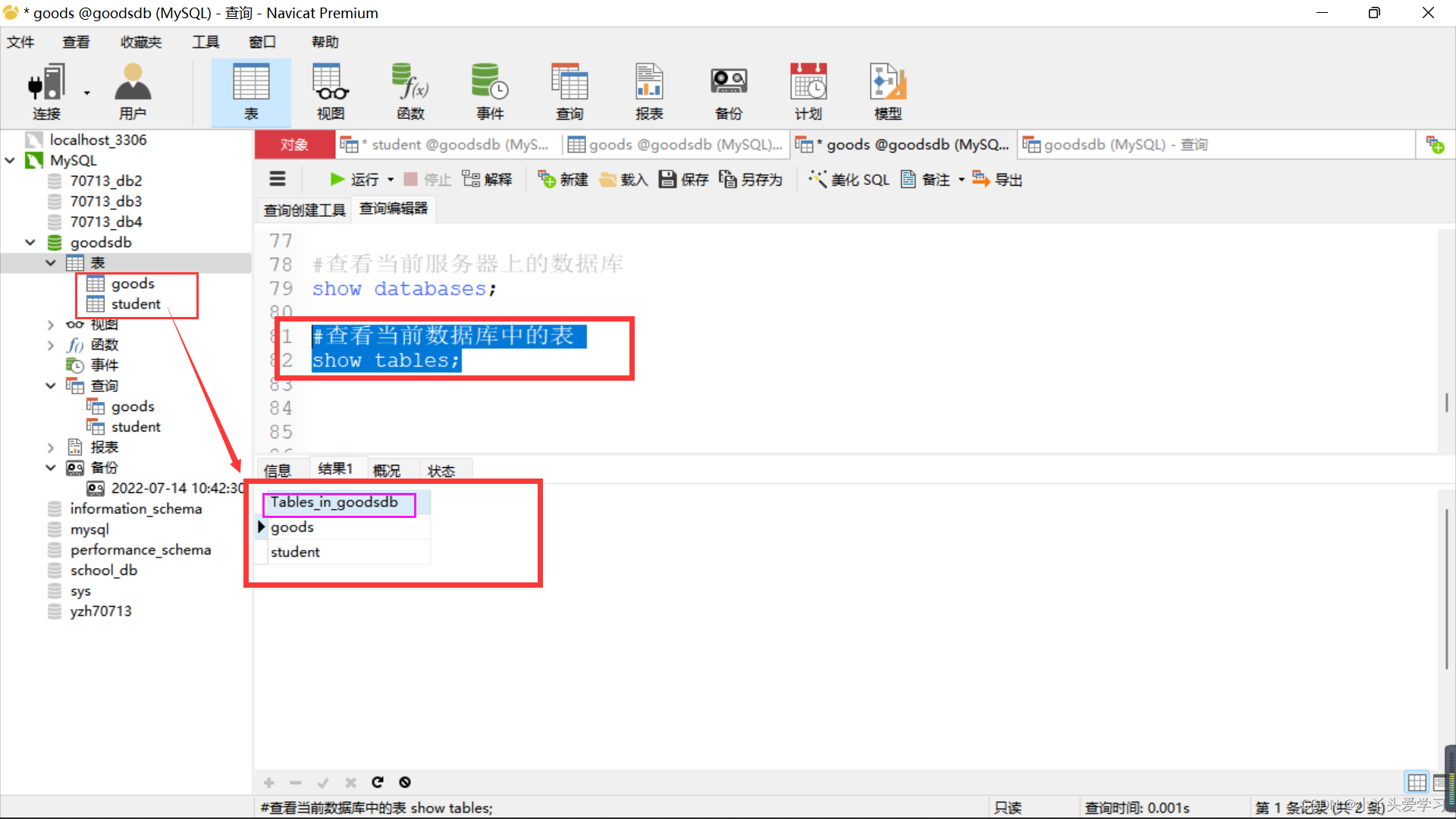The image size is (1456, 819).
Task: Select the school_db database
Action: coord(103,570)
